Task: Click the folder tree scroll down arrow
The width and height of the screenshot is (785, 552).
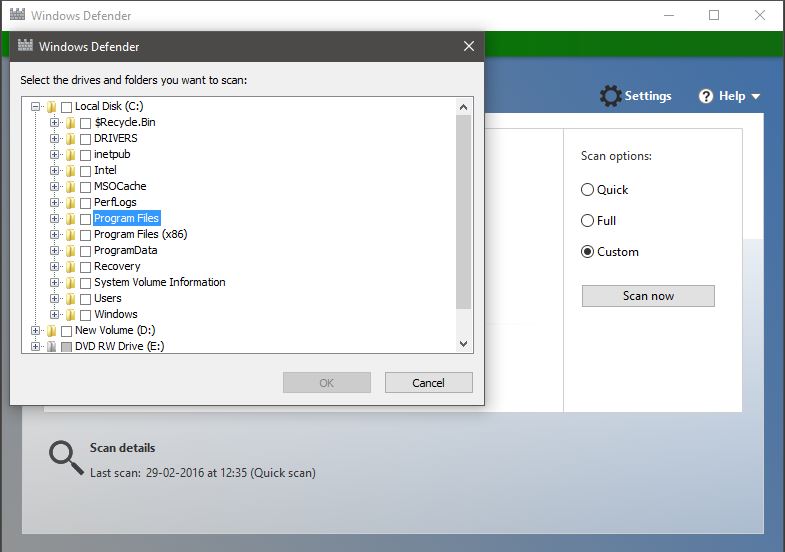Action: 464,344
